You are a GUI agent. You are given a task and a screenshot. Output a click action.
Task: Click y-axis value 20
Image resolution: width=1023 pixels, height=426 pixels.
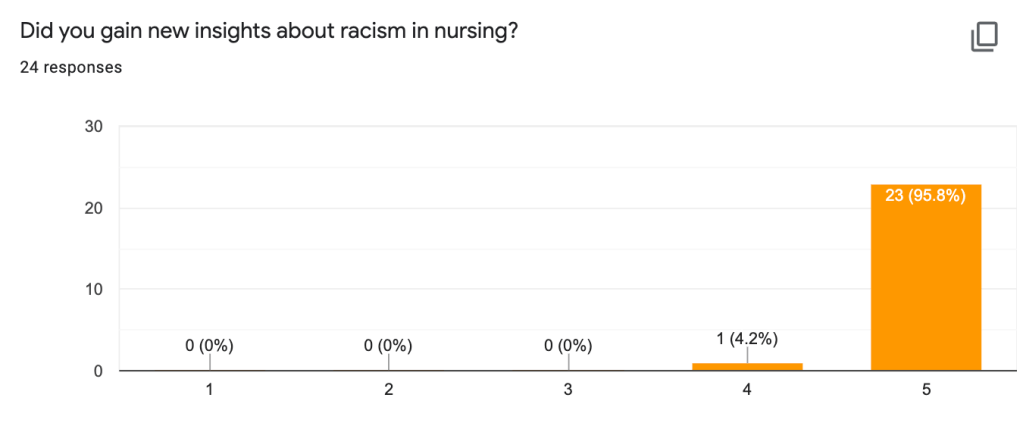point(94,208)
